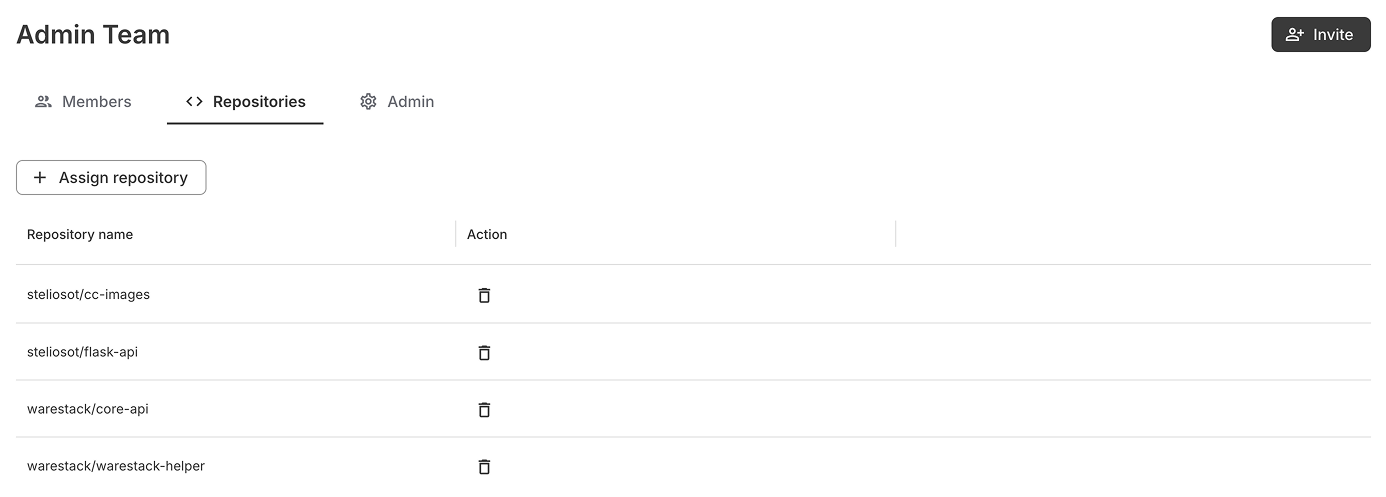Click the Repository name column header

point(80,234)
